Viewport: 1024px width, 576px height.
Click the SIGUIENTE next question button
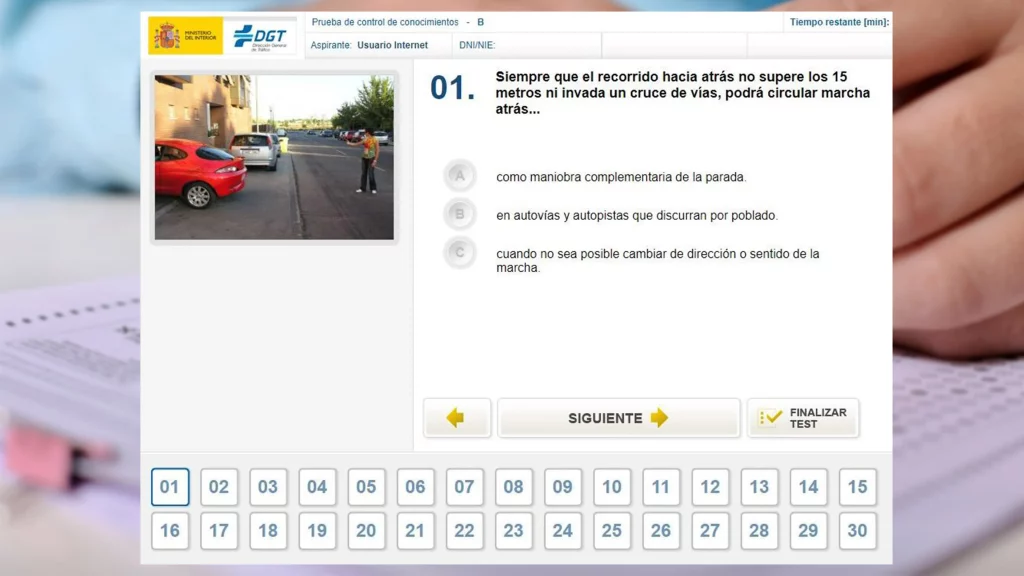(618, 418)
